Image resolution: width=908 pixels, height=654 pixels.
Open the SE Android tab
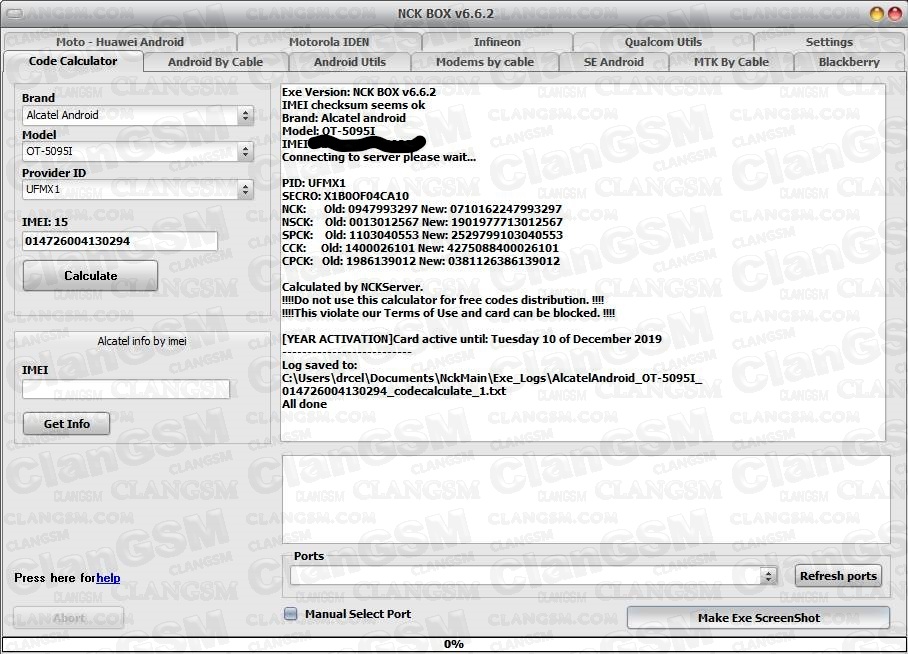[x=614, y=62]
